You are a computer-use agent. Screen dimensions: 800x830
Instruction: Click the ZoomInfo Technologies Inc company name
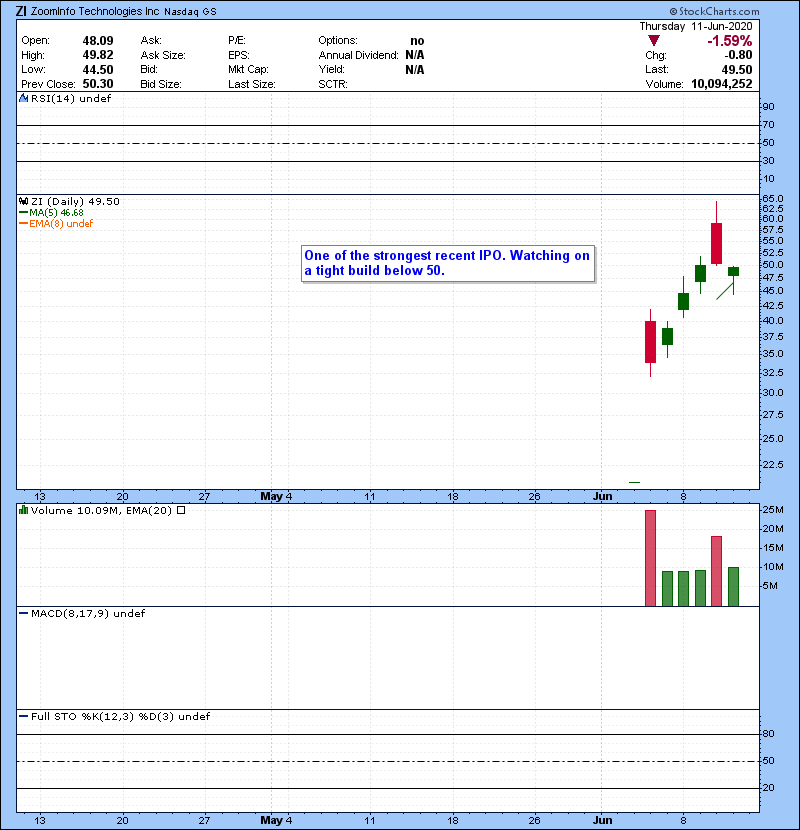tap(95, 11)
